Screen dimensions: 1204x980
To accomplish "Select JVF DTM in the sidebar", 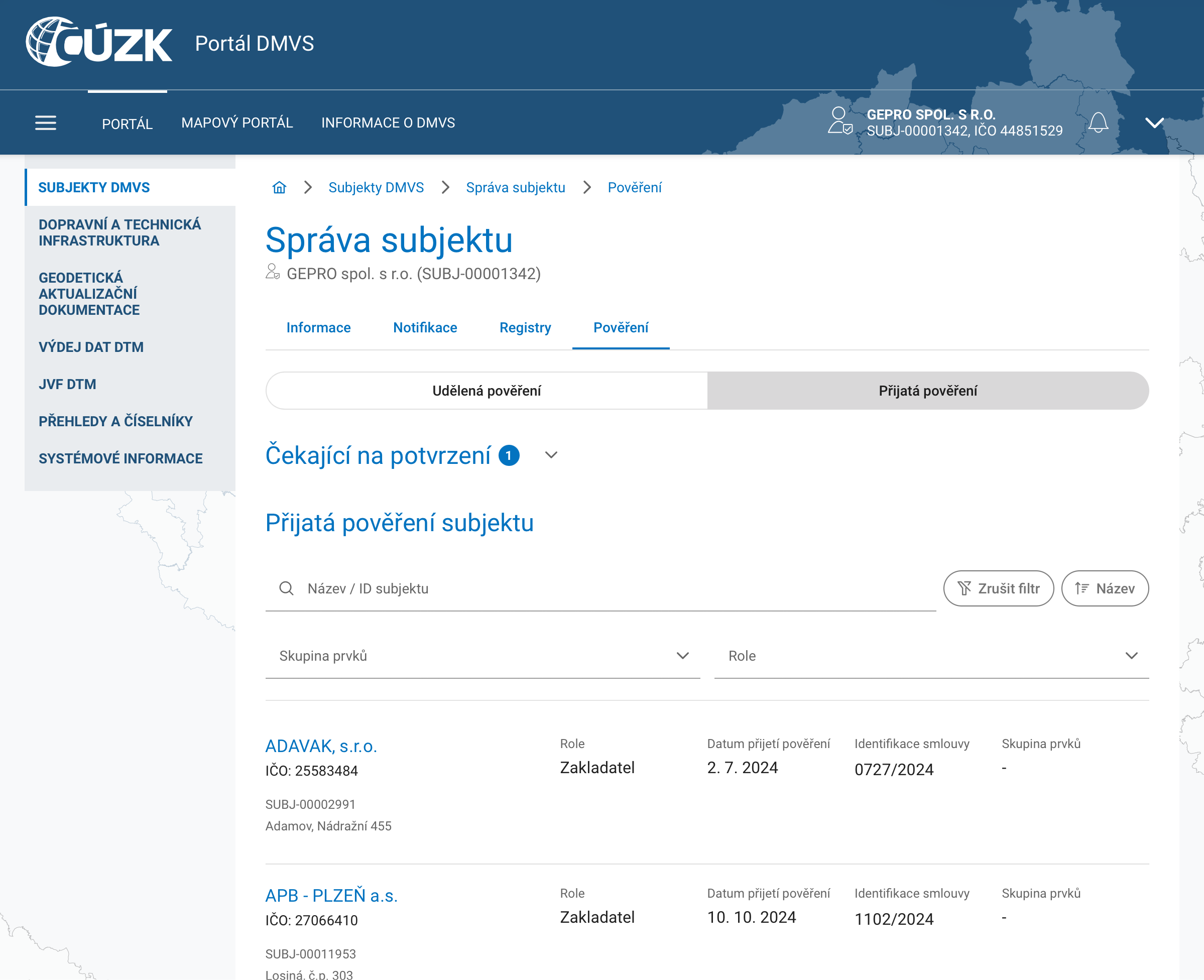I will [67, 384].
